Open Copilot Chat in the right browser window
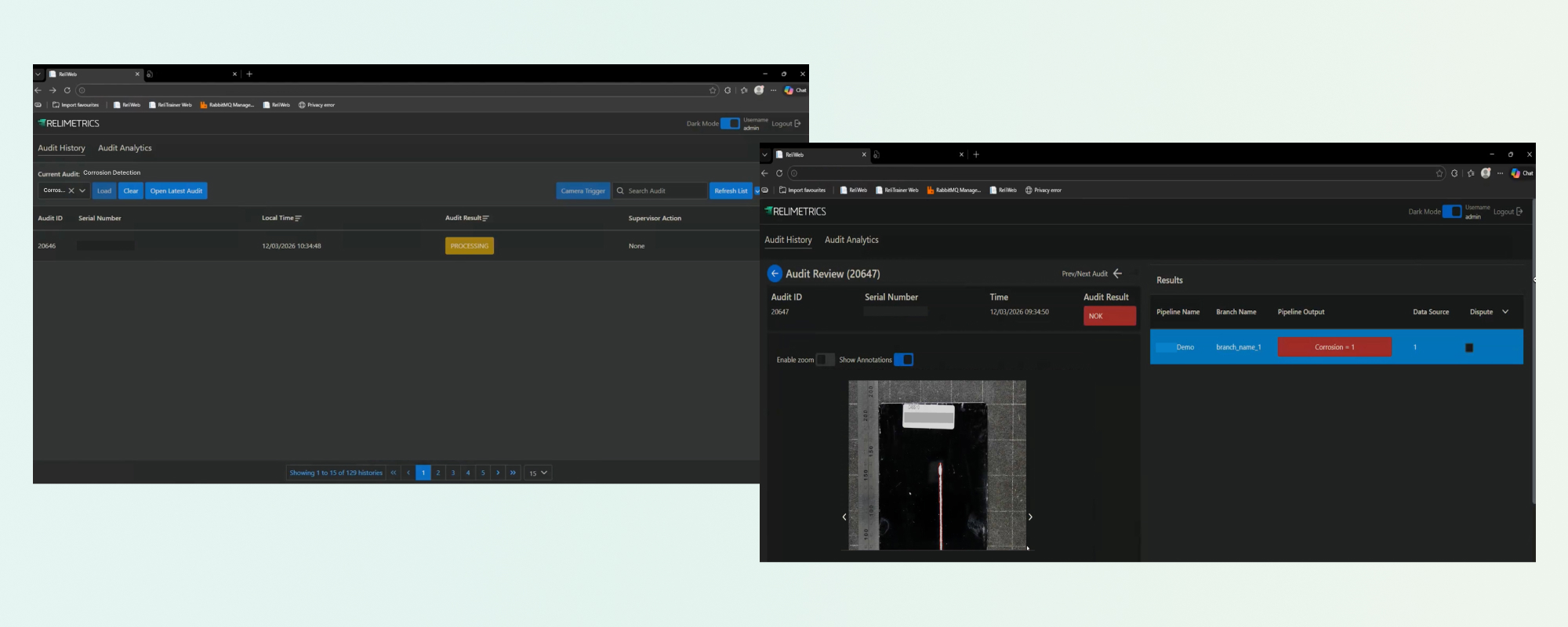 click(1522, 173)
